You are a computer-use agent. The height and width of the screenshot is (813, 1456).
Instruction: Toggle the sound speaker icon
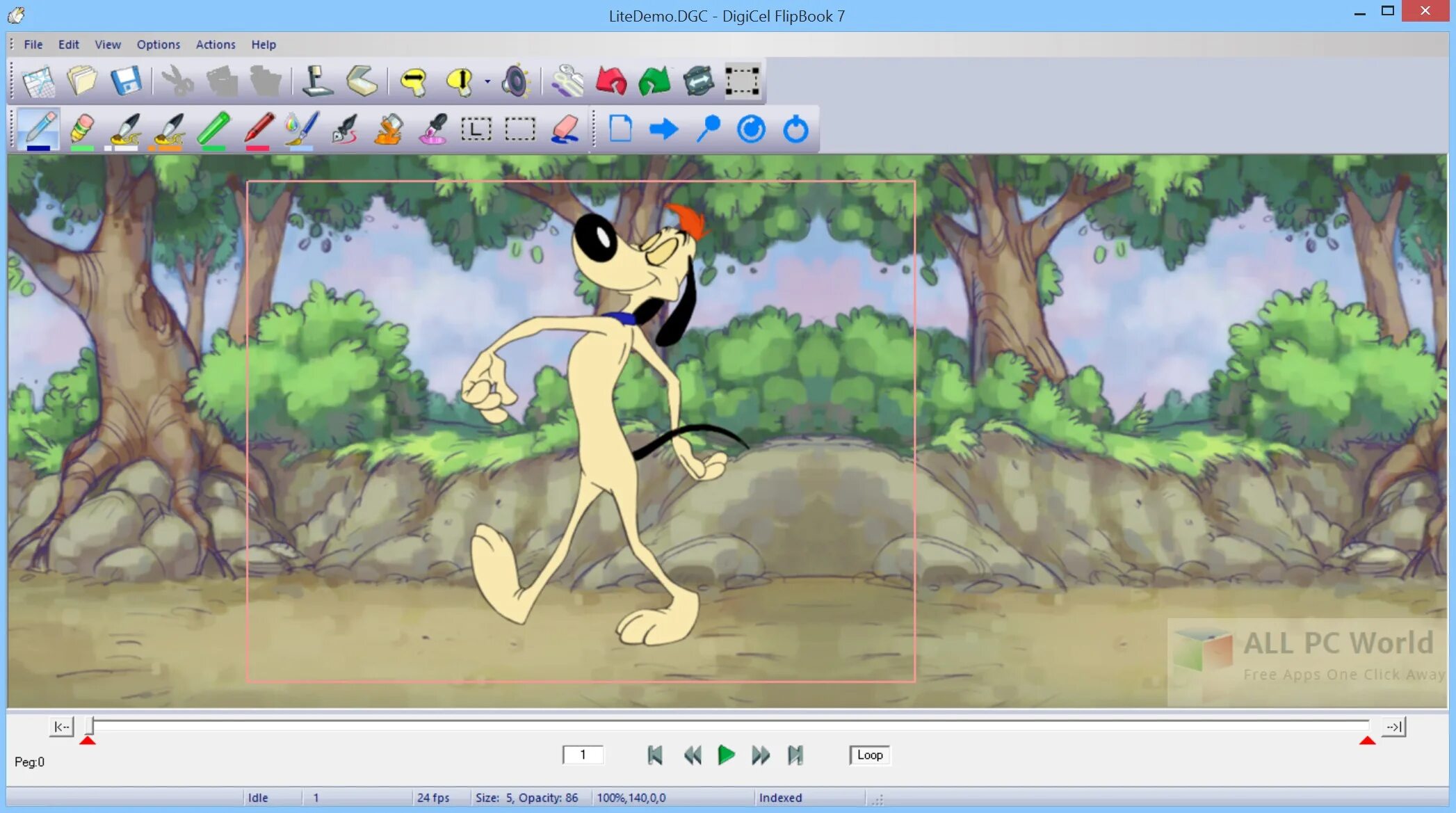[516, 81]
